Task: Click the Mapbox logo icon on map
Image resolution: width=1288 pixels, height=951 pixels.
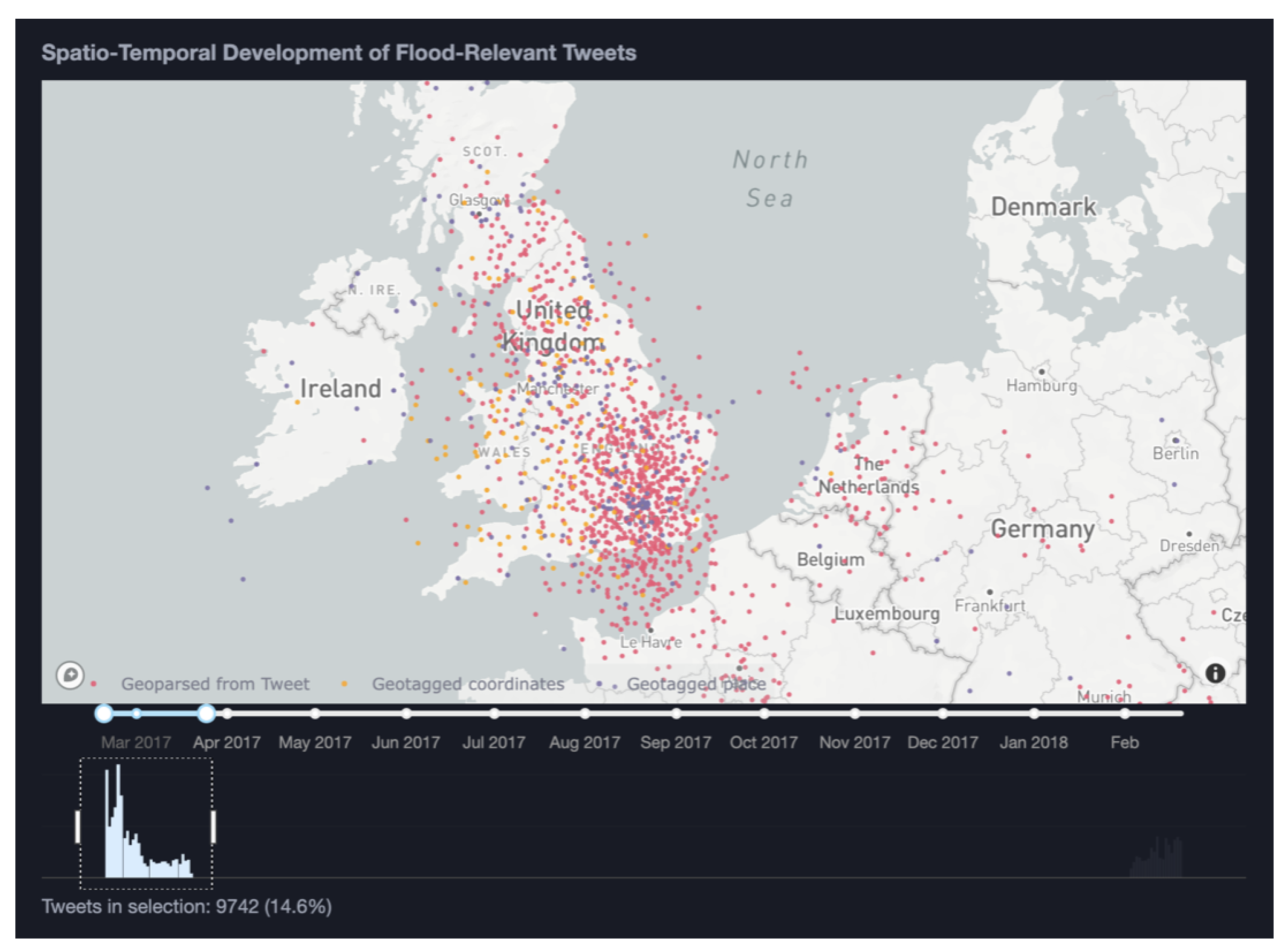Action: click(x=70, y=674)
